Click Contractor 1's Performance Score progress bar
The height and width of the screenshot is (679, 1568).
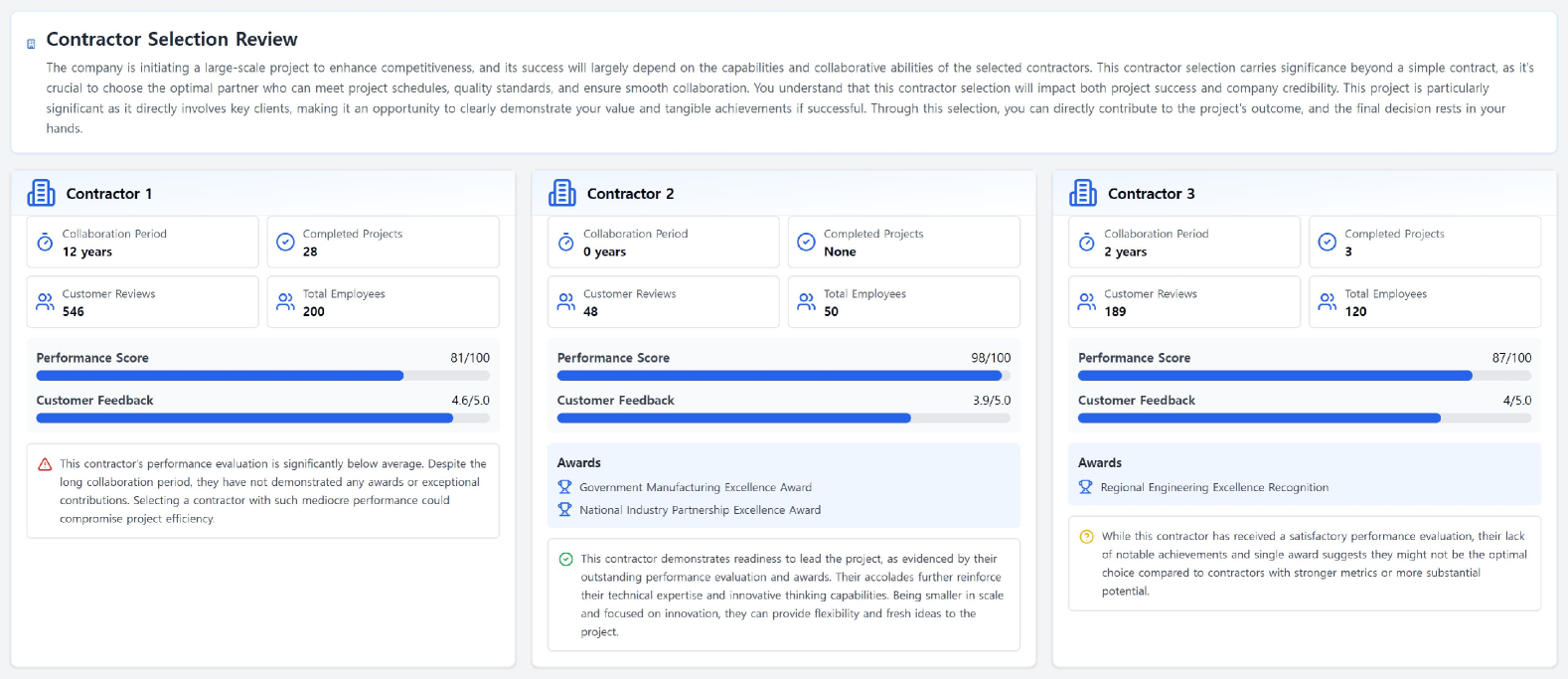click(x=262, y=376)
